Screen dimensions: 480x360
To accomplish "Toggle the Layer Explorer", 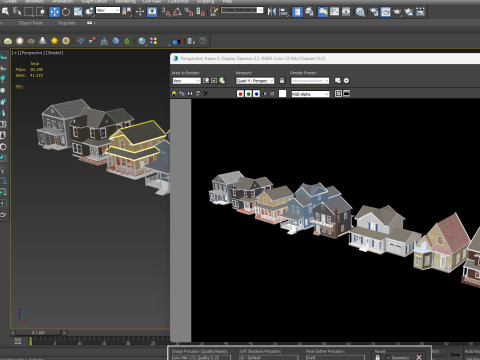I will (x=309, y=12).
